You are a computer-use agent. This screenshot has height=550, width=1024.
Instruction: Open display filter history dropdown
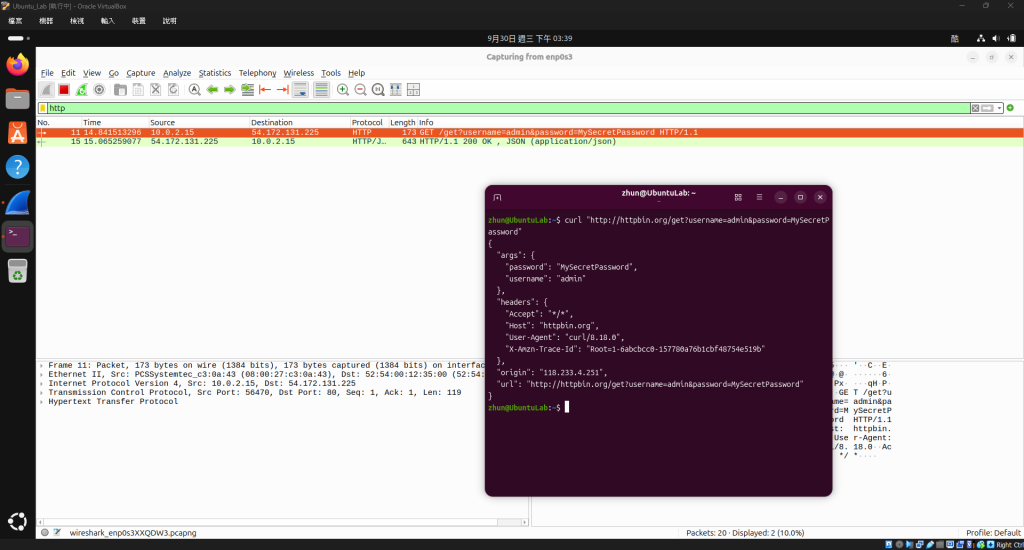pyautogui.click(x=999, y=108)
